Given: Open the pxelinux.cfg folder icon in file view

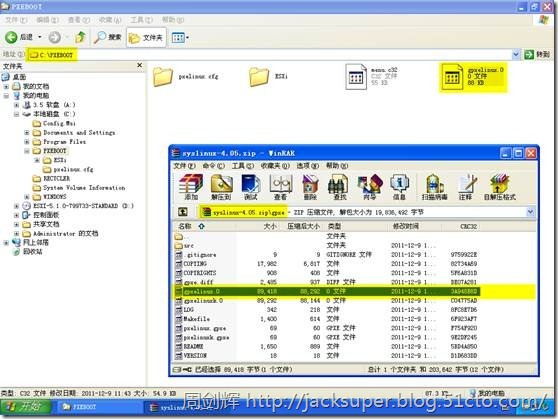Looking at the screenshot, I should [x=163, y=77].
